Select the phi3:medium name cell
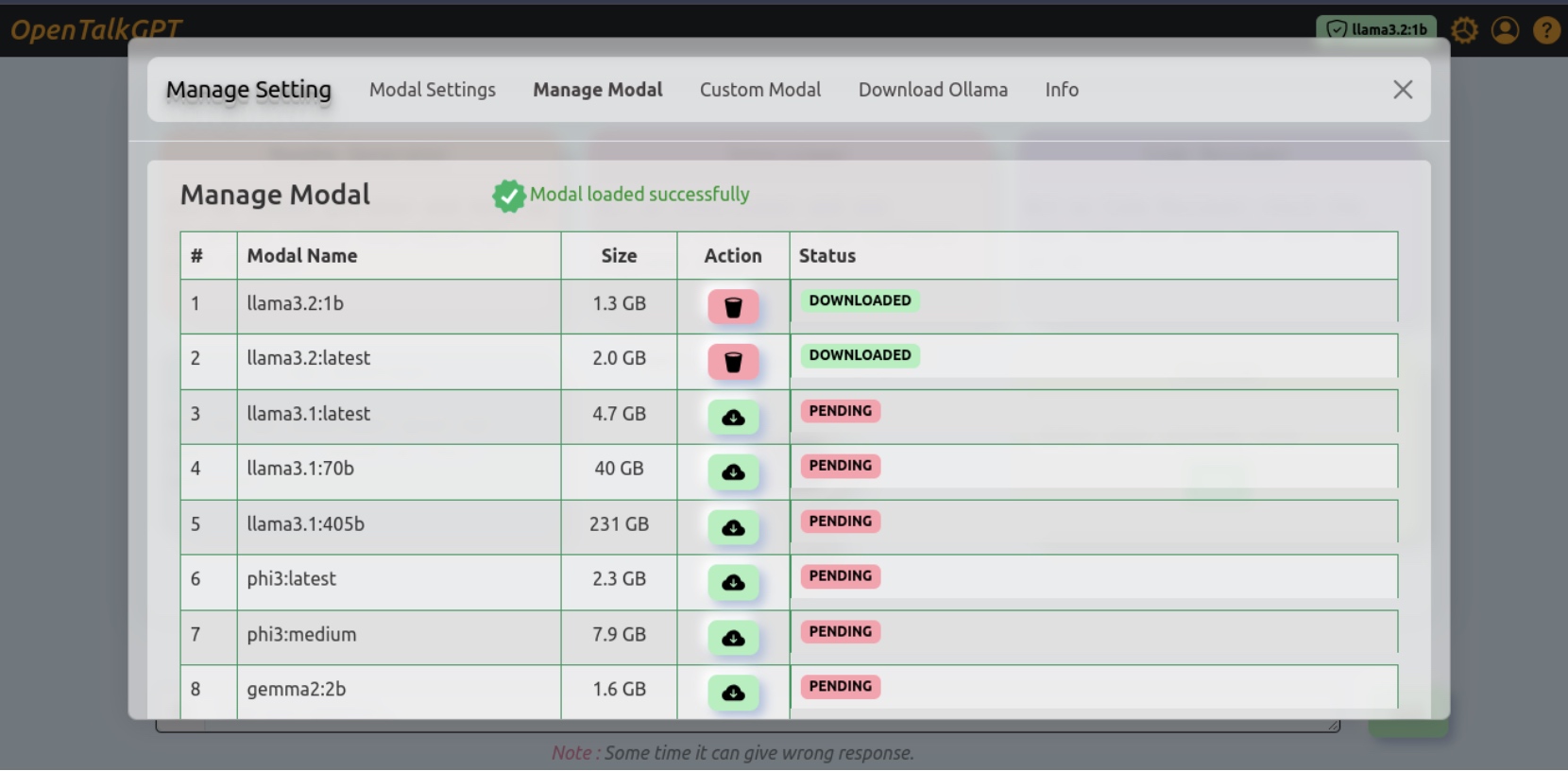This screenshot has height=771, width=1568. point(399,638)
